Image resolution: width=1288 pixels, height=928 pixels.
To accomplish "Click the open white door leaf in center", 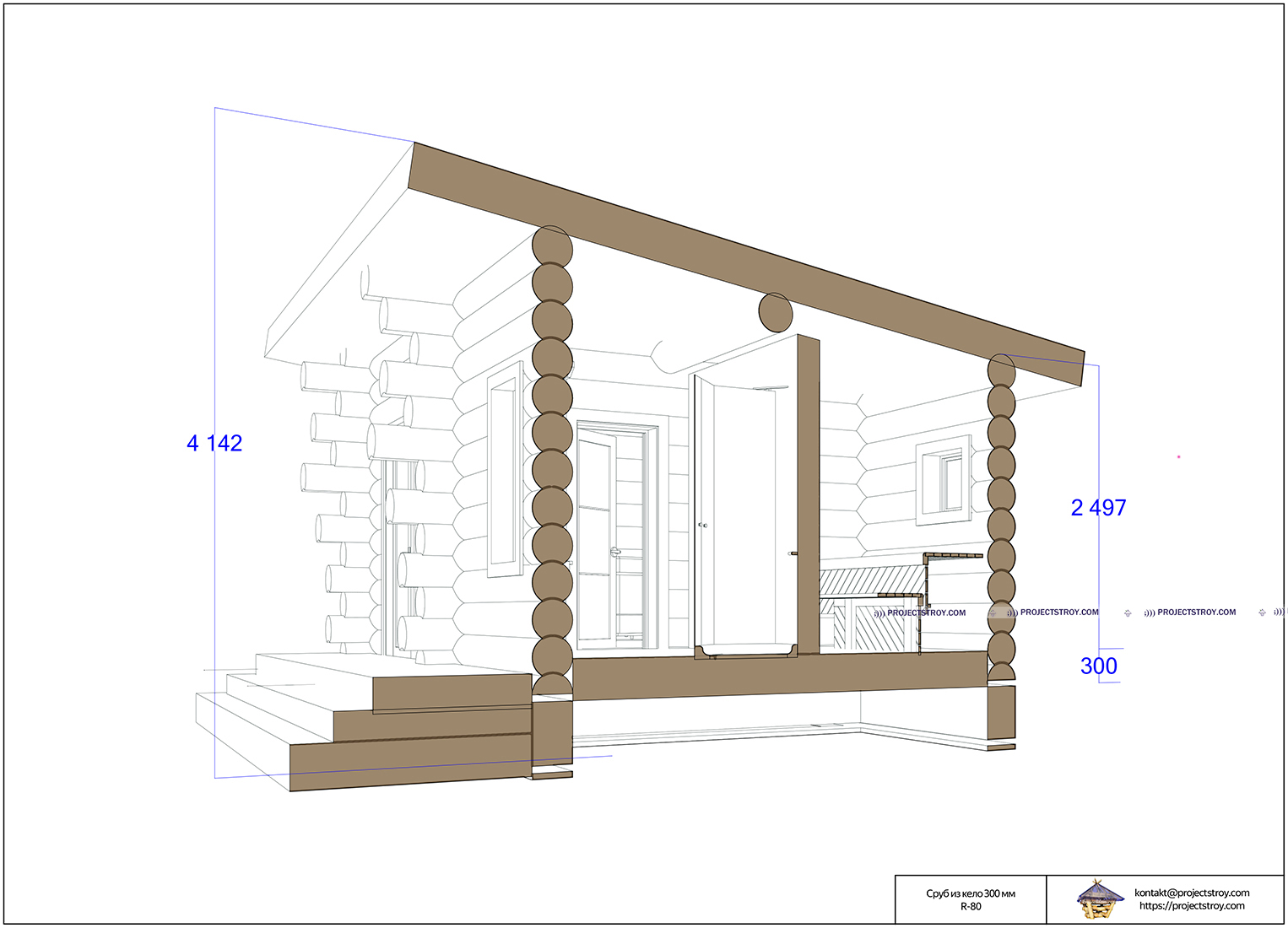I will point(744,515).
